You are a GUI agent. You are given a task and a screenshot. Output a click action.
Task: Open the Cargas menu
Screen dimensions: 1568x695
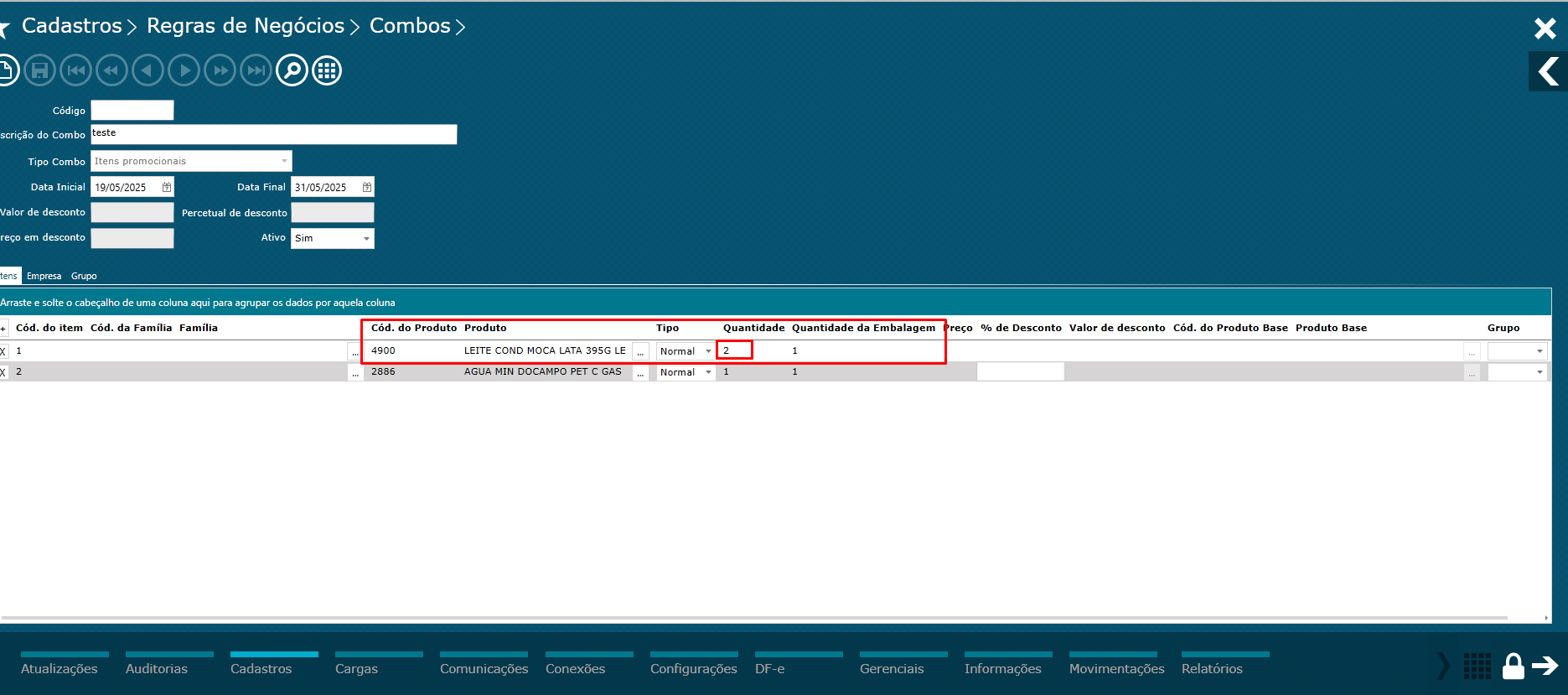(357, 668)
